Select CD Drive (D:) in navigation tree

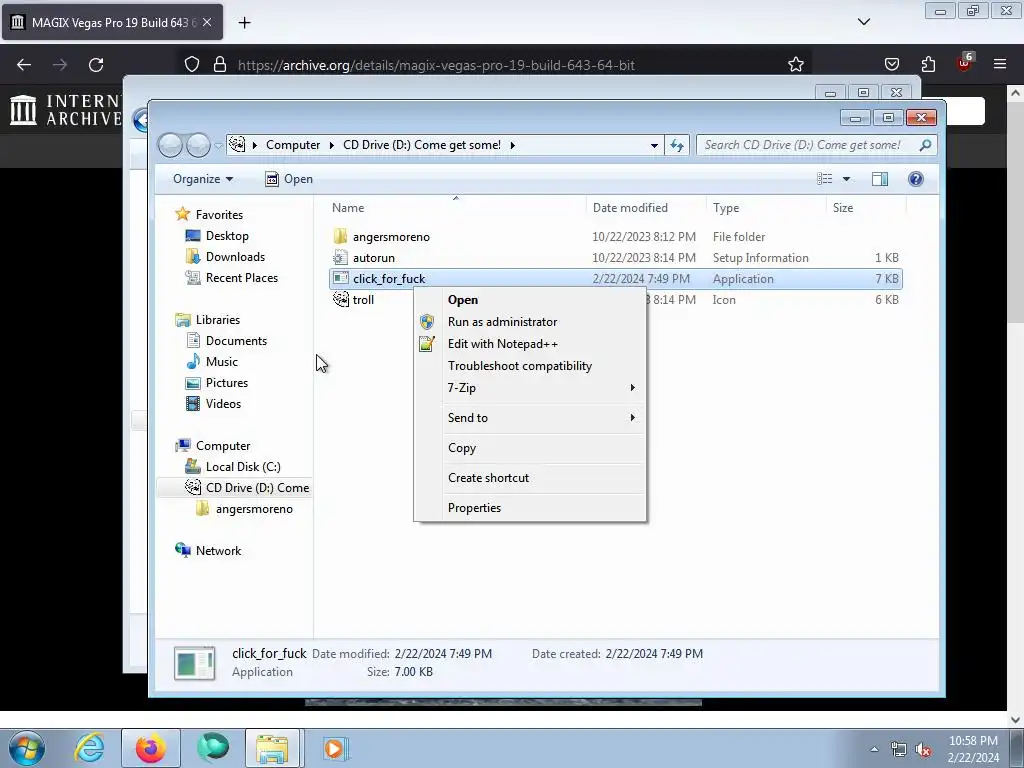pyautogui.click(x=257, y=488)
